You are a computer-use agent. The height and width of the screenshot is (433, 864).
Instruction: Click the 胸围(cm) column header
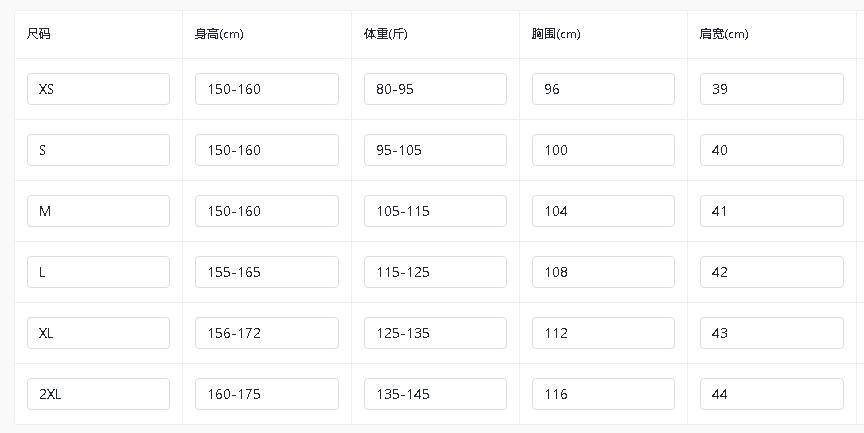pos(556,34)
